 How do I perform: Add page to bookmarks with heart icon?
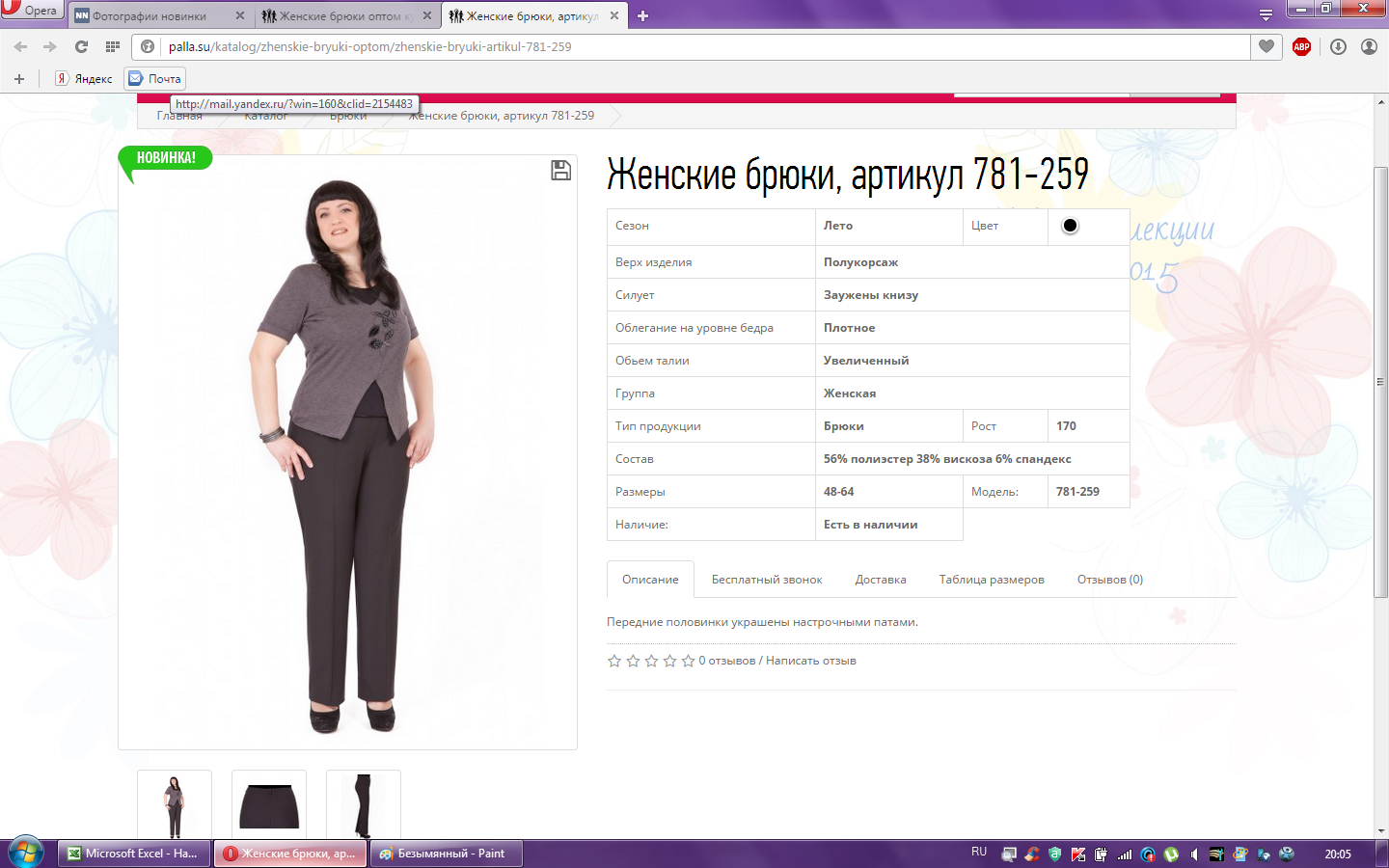[1266, 46]
